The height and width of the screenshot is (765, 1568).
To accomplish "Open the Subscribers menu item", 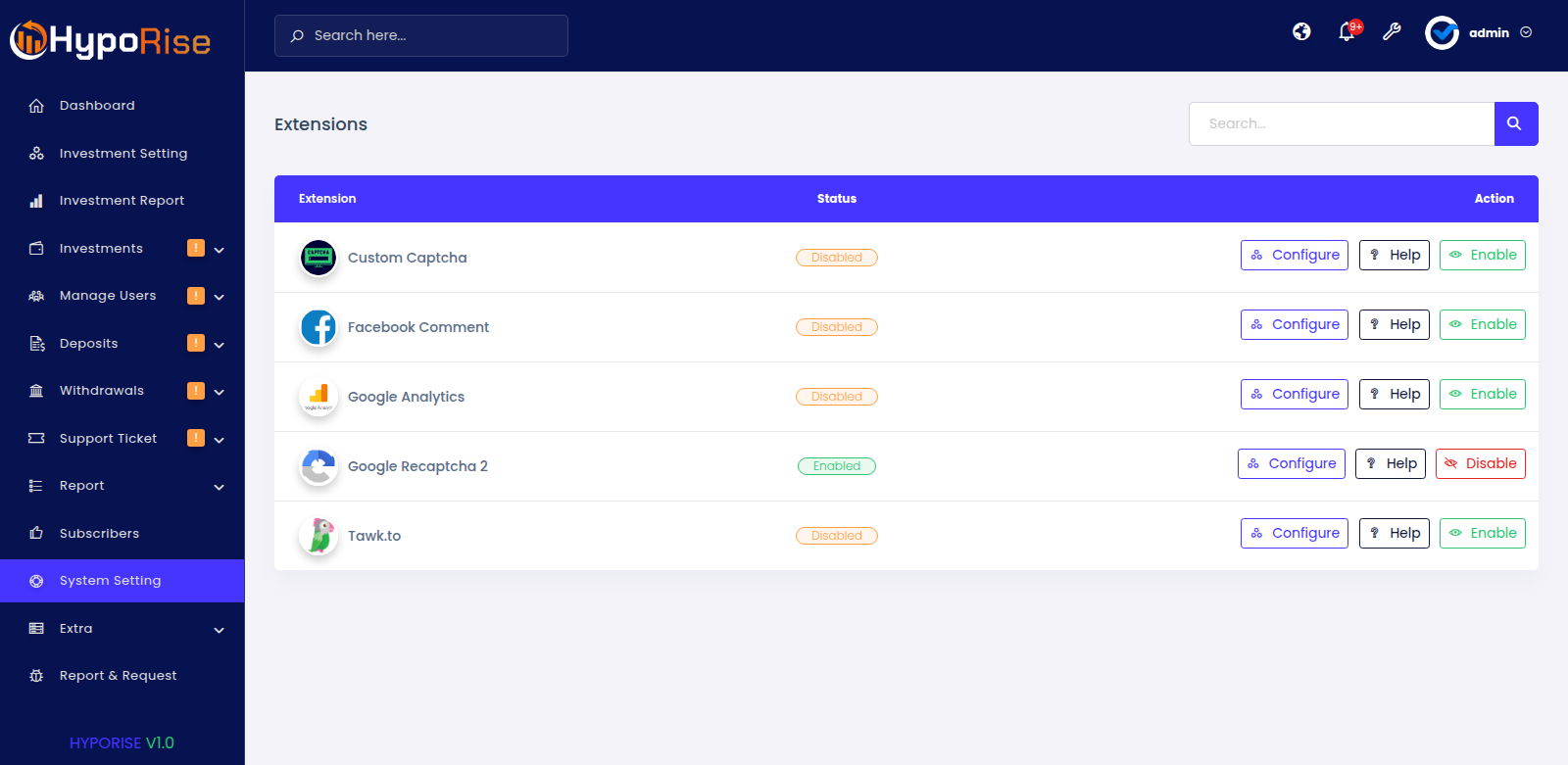I will [122, 533].
